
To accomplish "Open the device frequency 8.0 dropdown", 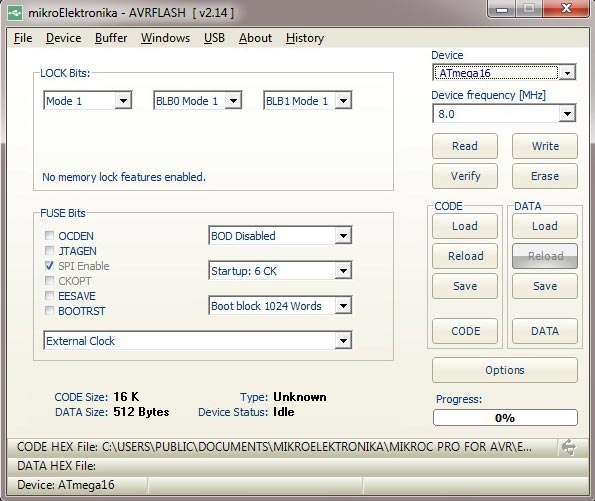I will 567,113.
